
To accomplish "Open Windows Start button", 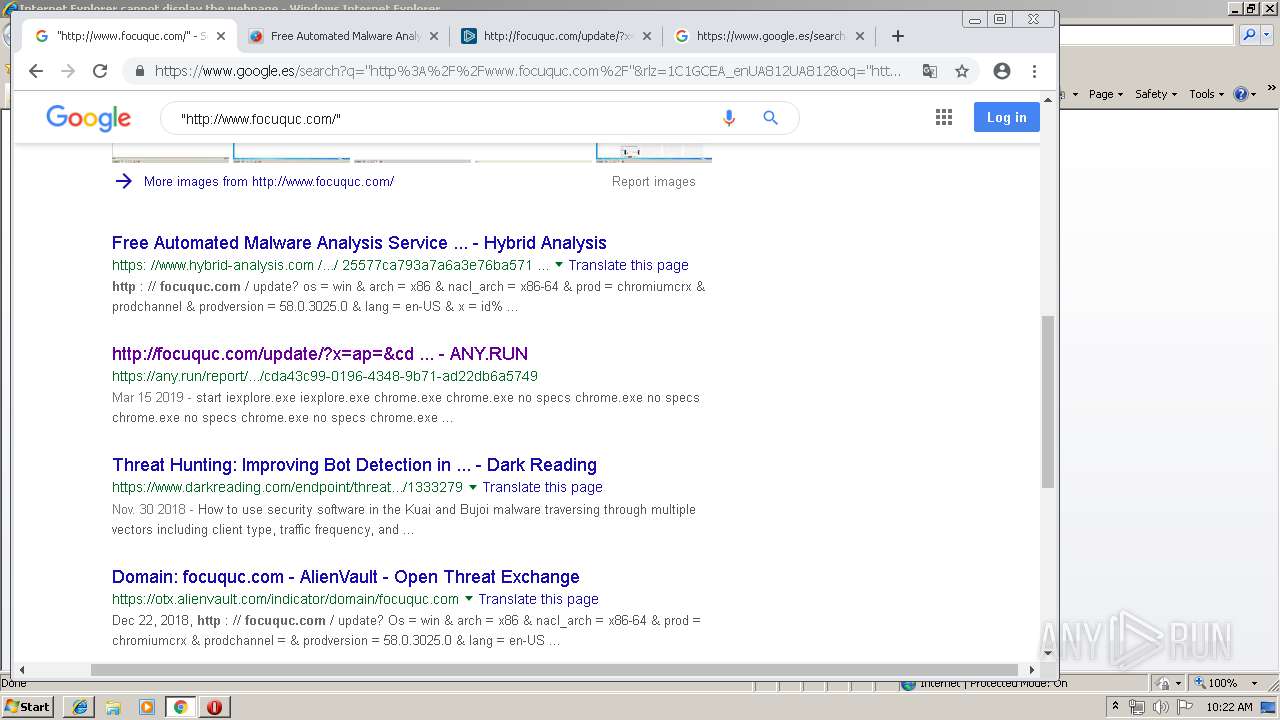I will coord(28,706).
